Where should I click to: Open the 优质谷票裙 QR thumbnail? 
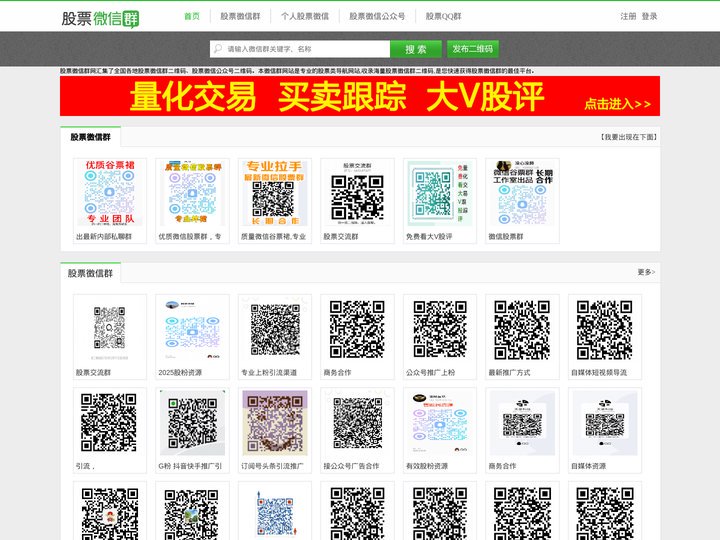click(x=110, y=193)
